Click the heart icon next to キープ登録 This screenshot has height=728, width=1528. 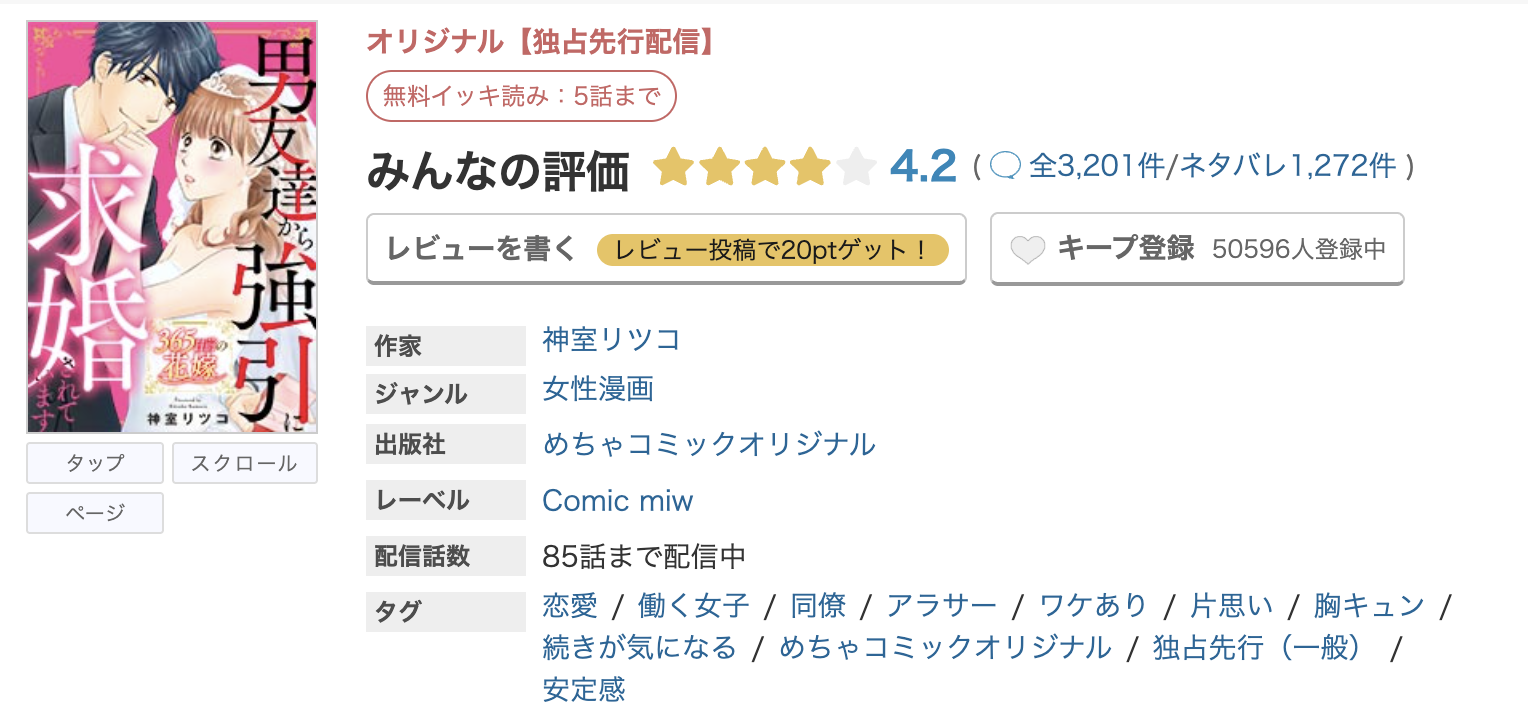tap(1028, 247)
